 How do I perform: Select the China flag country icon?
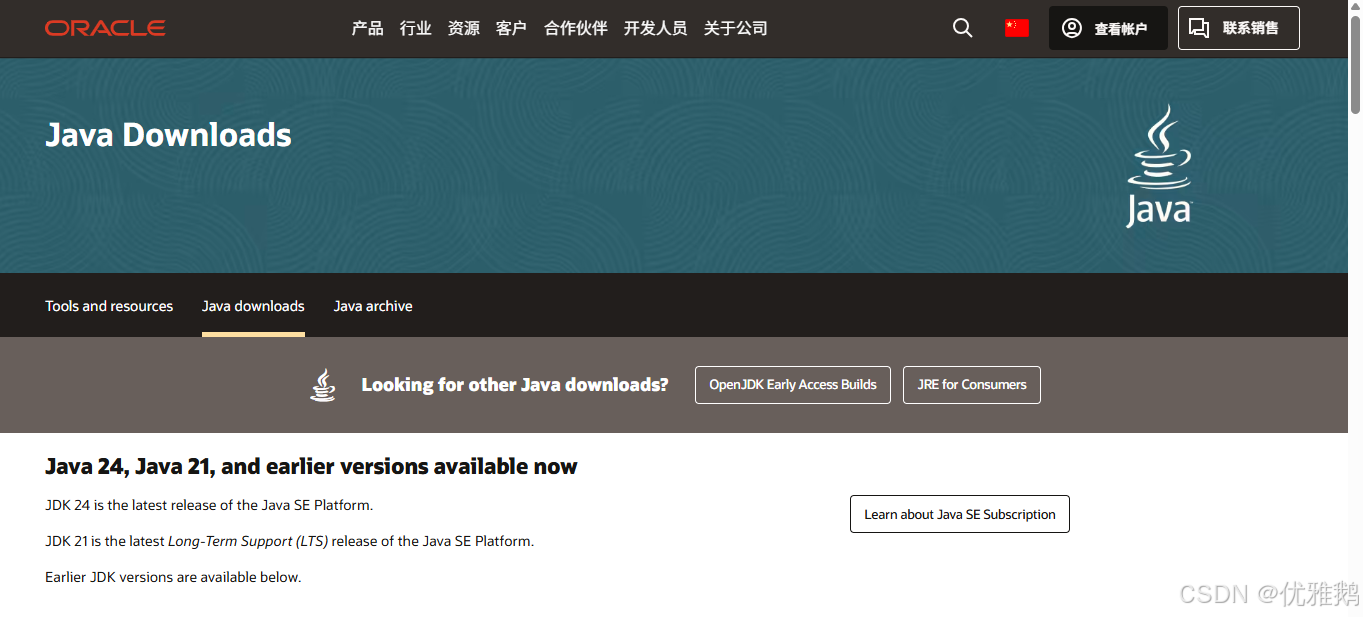click(1017, 28)
